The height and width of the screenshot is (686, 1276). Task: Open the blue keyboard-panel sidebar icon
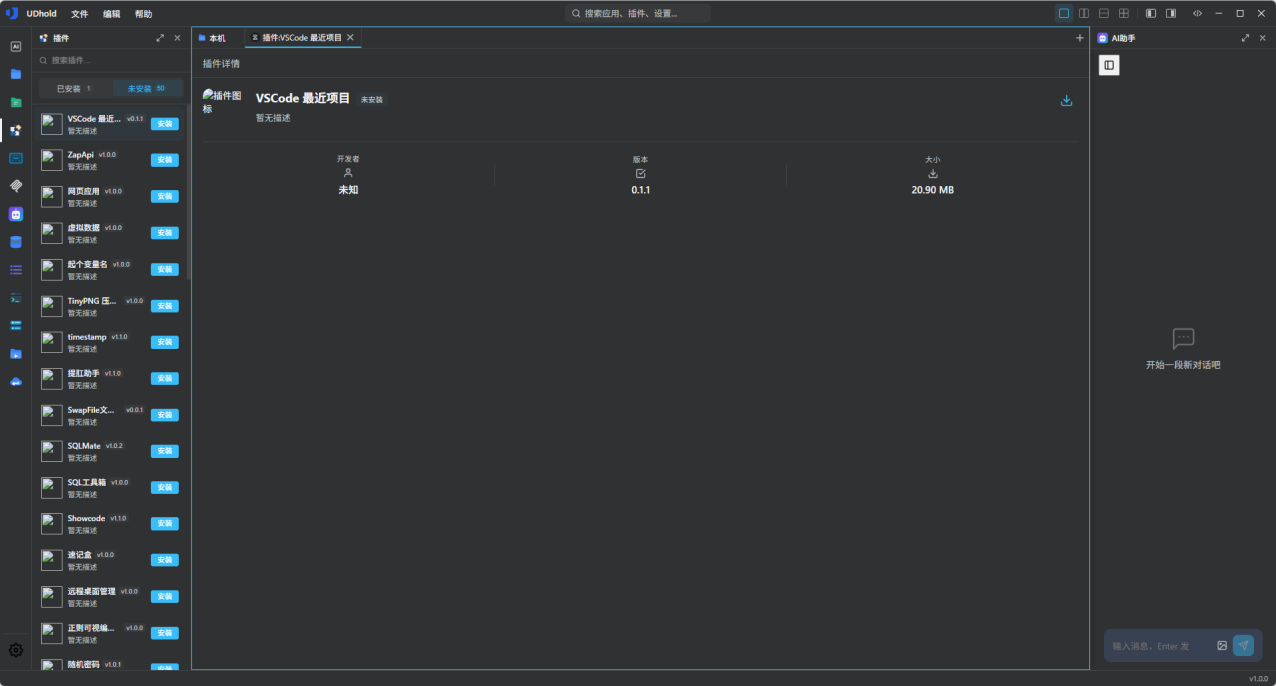(16, 158)
